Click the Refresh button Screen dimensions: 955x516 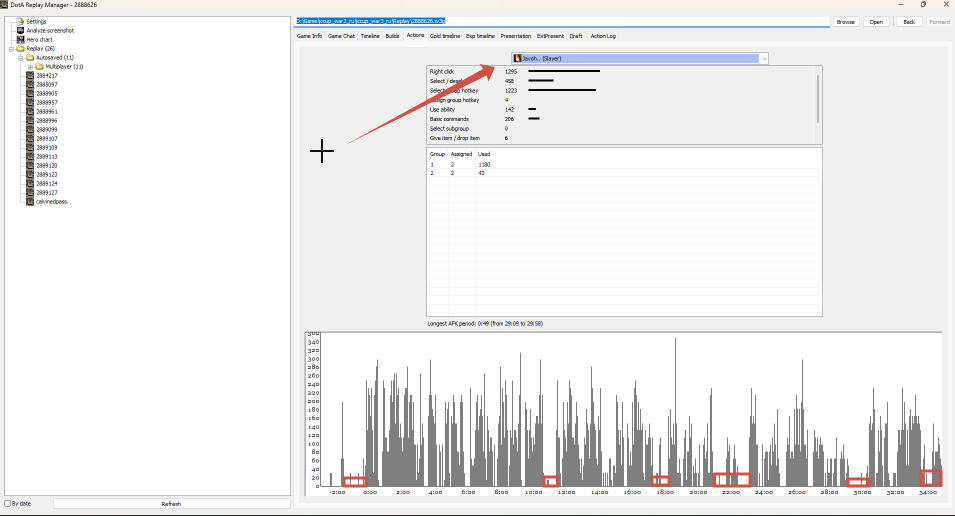[171, 504]
